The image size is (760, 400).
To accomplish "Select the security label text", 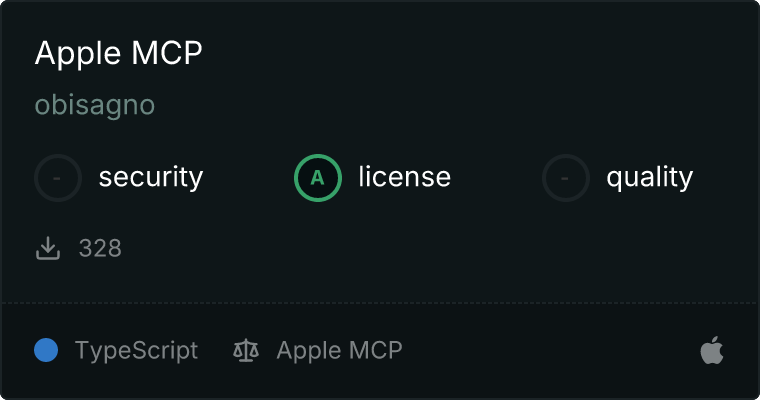I will (x=151, y=177).
